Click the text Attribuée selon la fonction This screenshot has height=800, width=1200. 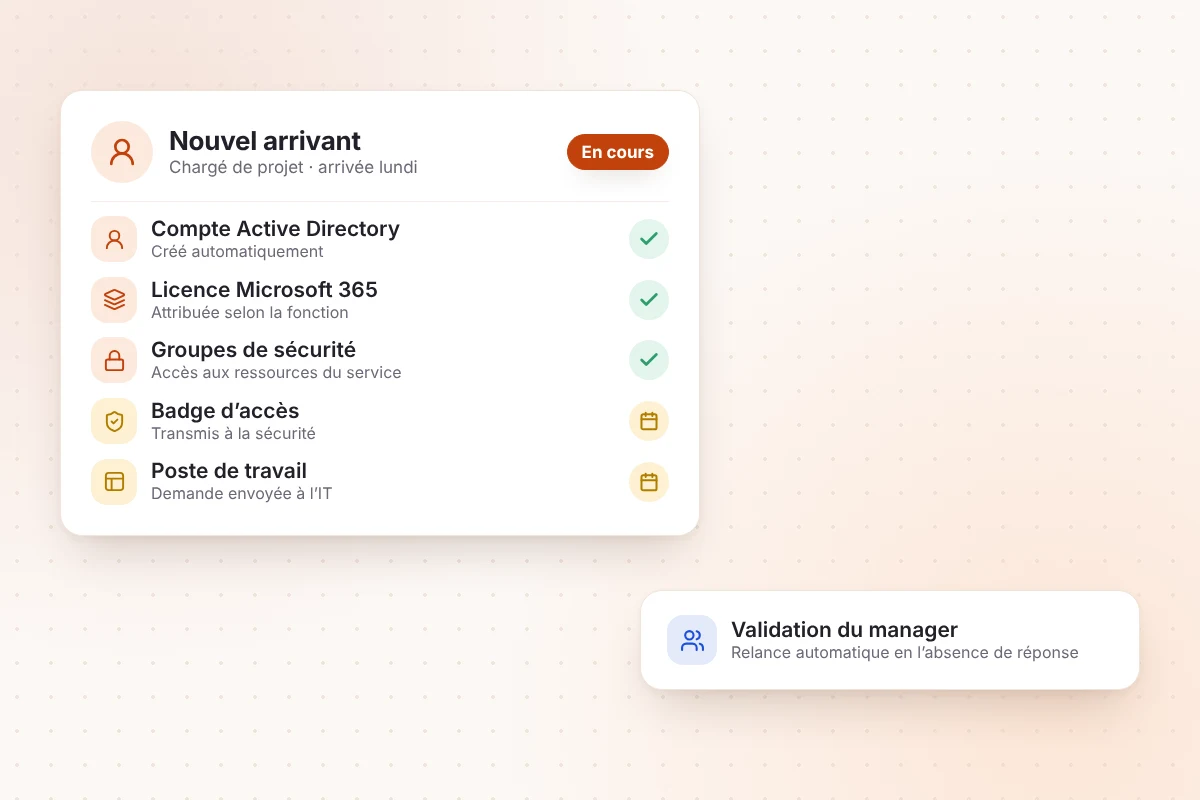click(250, 312)
